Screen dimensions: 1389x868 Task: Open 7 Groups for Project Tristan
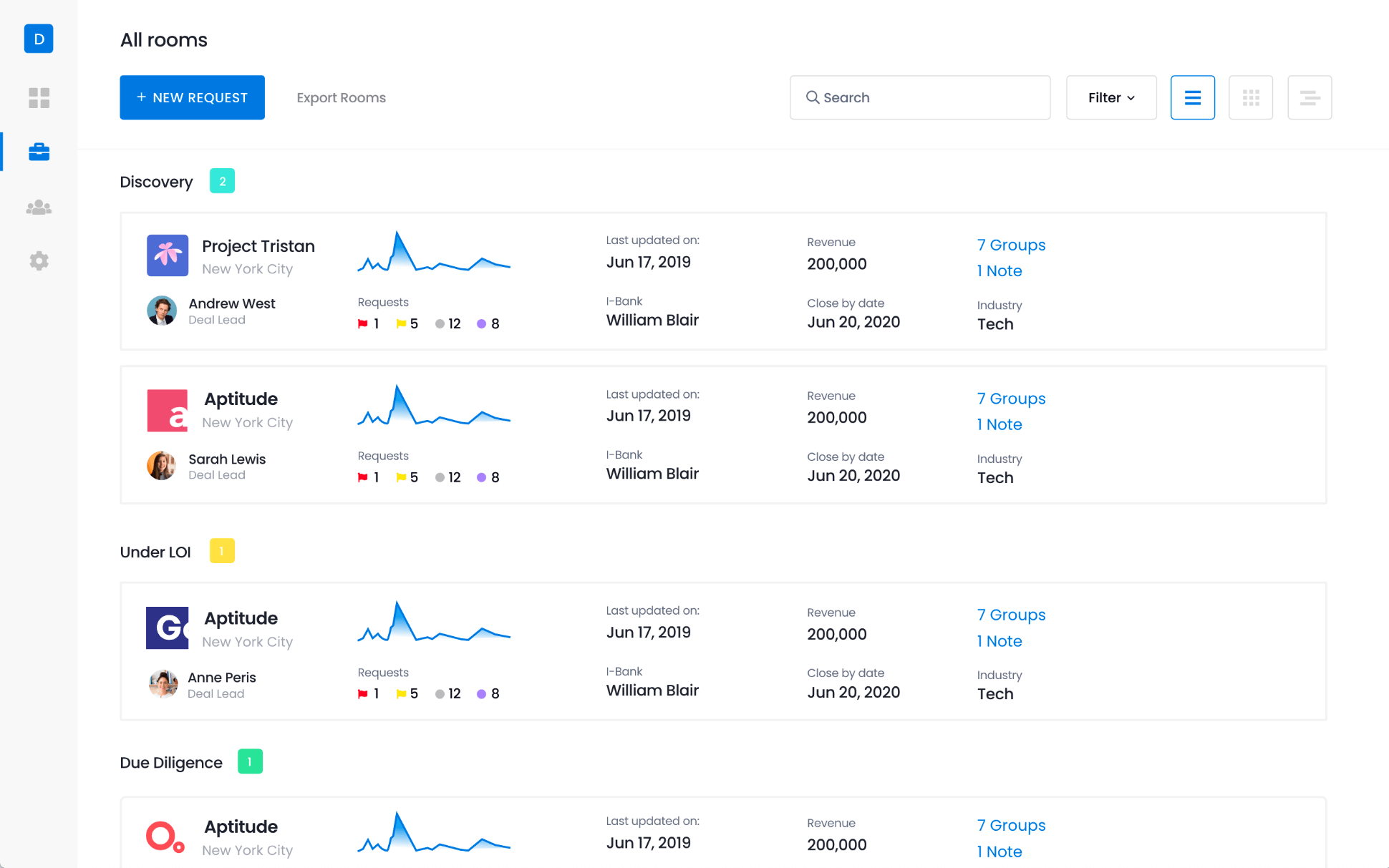pyautogui.click(x=1011, y=245)
